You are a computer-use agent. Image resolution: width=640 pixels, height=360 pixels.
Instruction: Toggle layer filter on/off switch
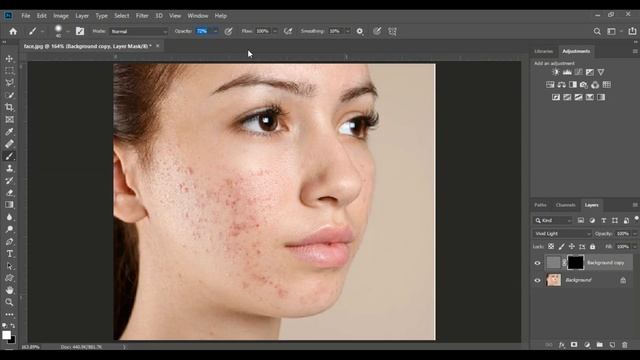636,220
